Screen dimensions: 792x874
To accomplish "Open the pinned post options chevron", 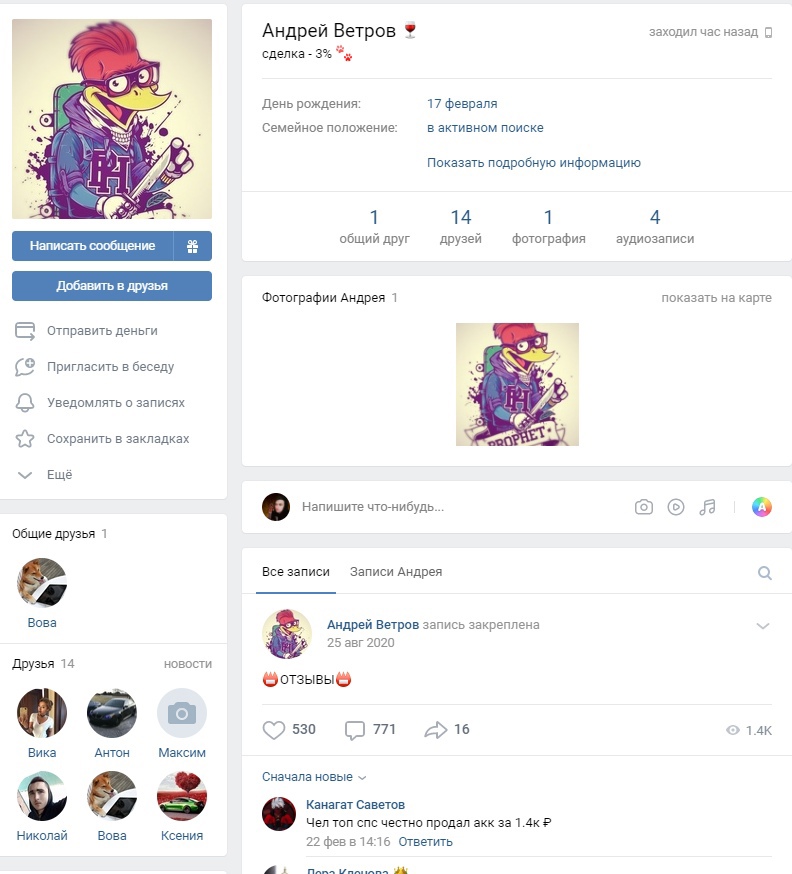I will [762, 625].
